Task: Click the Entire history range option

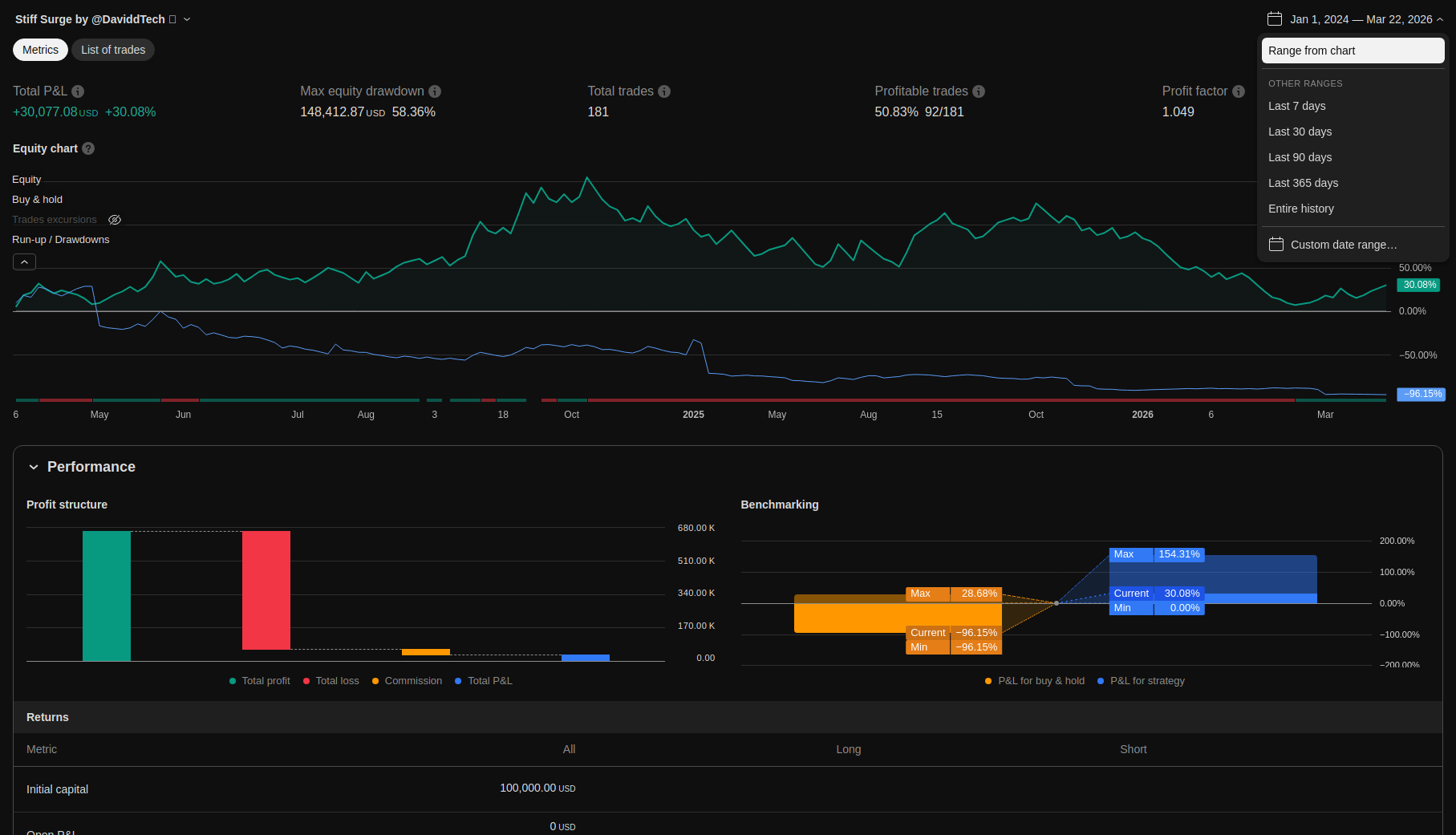Action: tap(1300, 209)
